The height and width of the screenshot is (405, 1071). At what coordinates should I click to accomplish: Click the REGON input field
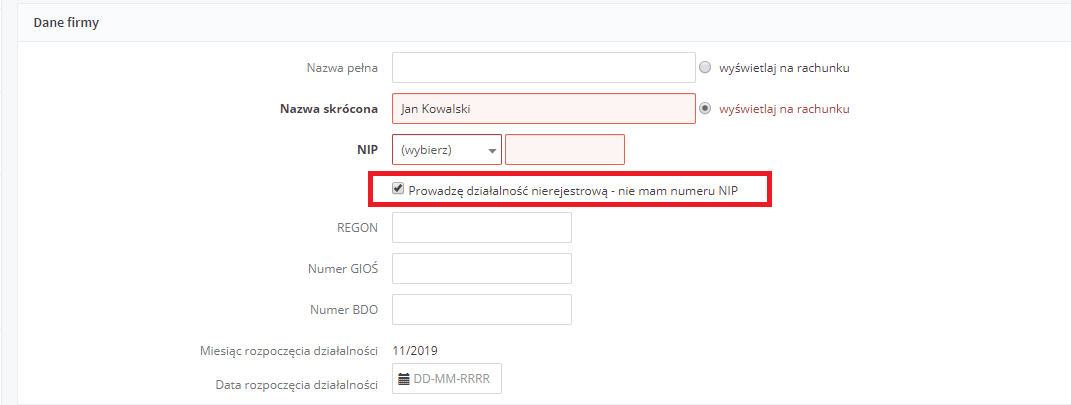pyautogui.click(x=482, y=227)
